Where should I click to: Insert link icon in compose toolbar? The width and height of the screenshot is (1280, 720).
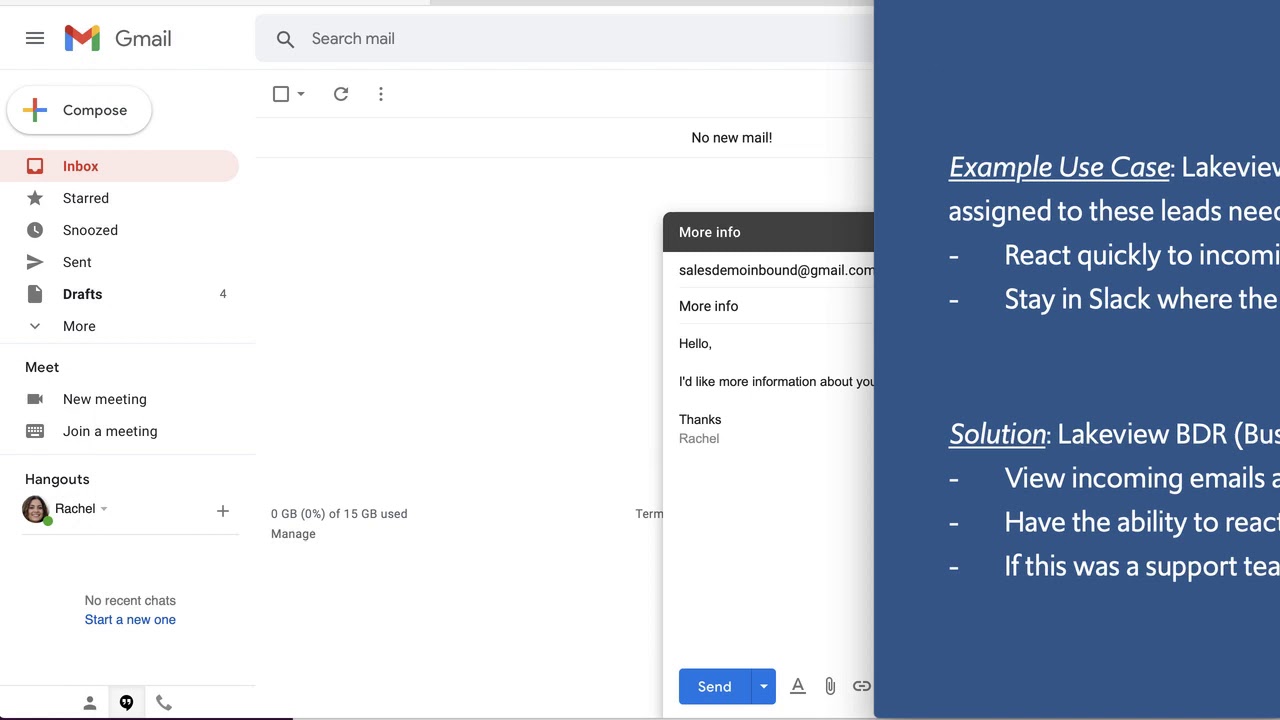point(862,686)
